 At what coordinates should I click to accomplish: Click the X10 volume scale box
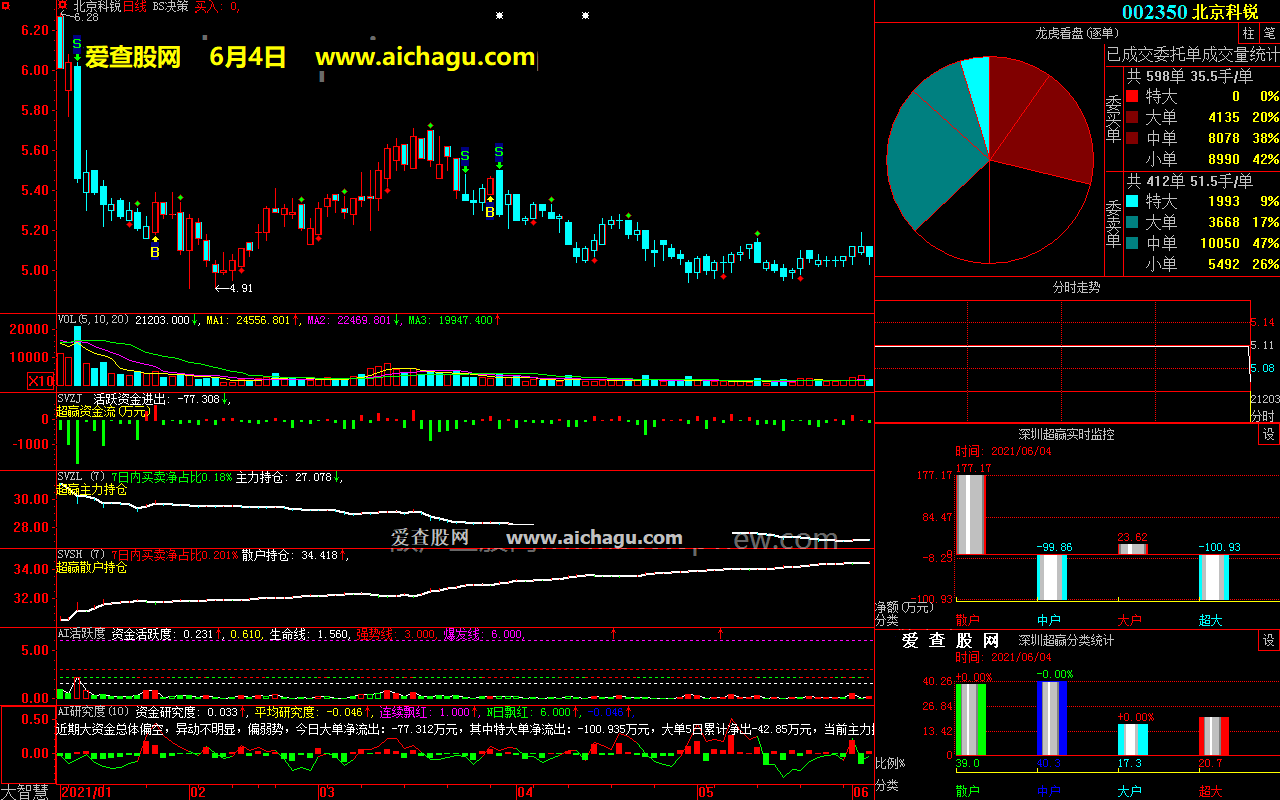[41, 381]
